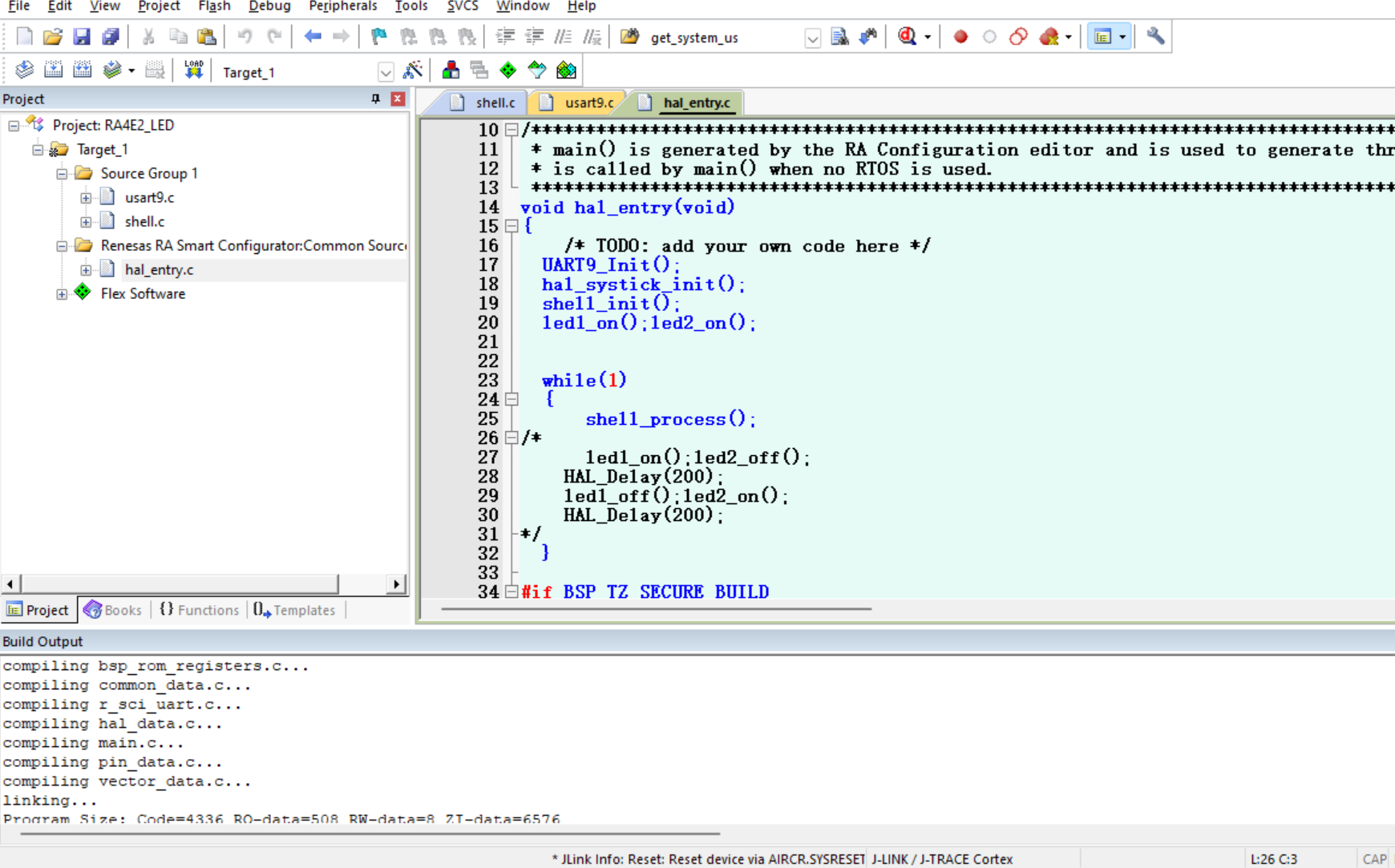Open the Flash menu
Image resolution: width=1395 pixels, height=868 pixels.
point(214,6)
